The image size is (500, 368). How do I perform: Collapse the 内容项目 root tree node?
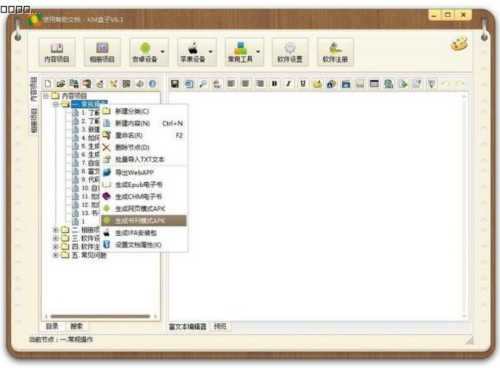[46, 96]
